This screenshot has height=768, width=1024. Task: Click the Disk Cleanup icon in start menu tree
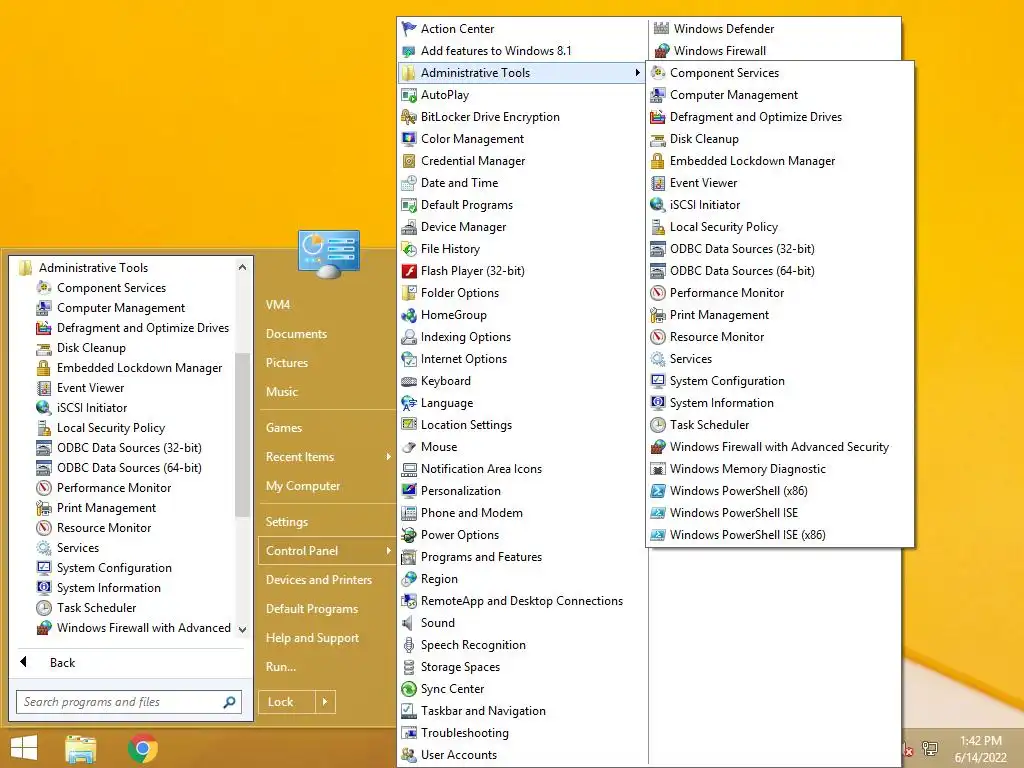(x=44, y=348)
